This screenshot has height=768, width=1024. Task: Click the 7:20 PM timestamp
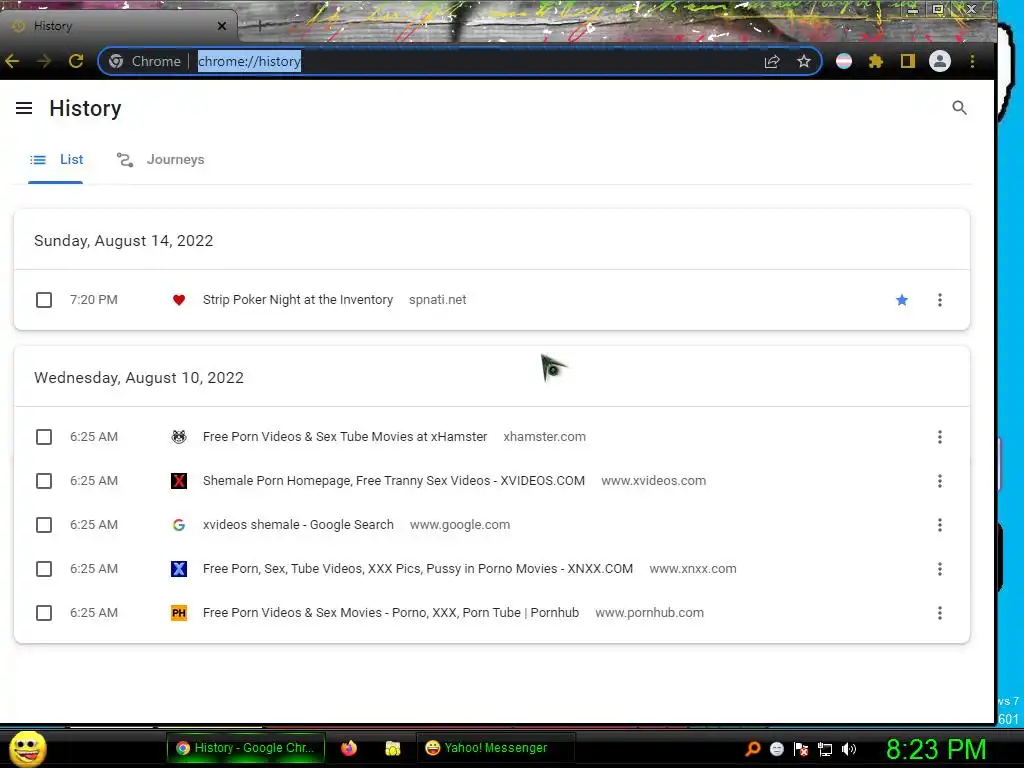tap(94, 300)
